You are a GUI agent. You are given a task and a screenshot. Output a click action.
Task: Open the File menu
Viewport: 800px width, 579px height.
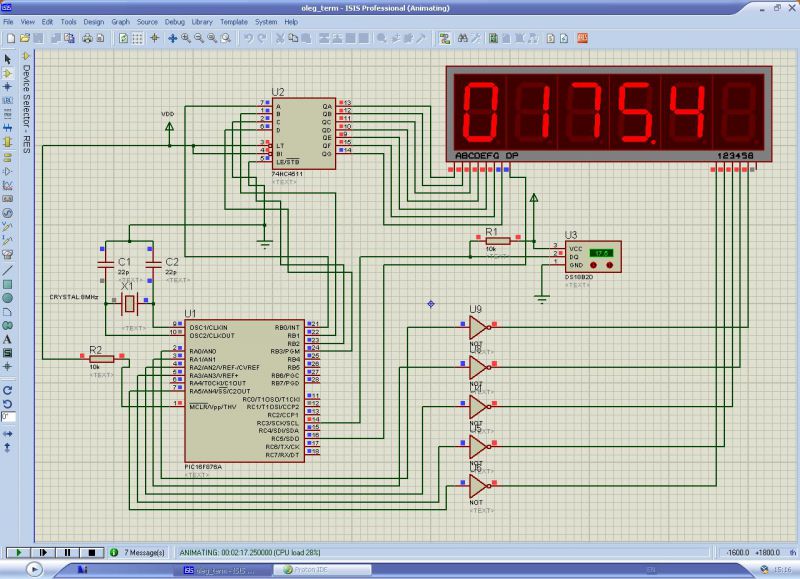[x=9, y=22]
